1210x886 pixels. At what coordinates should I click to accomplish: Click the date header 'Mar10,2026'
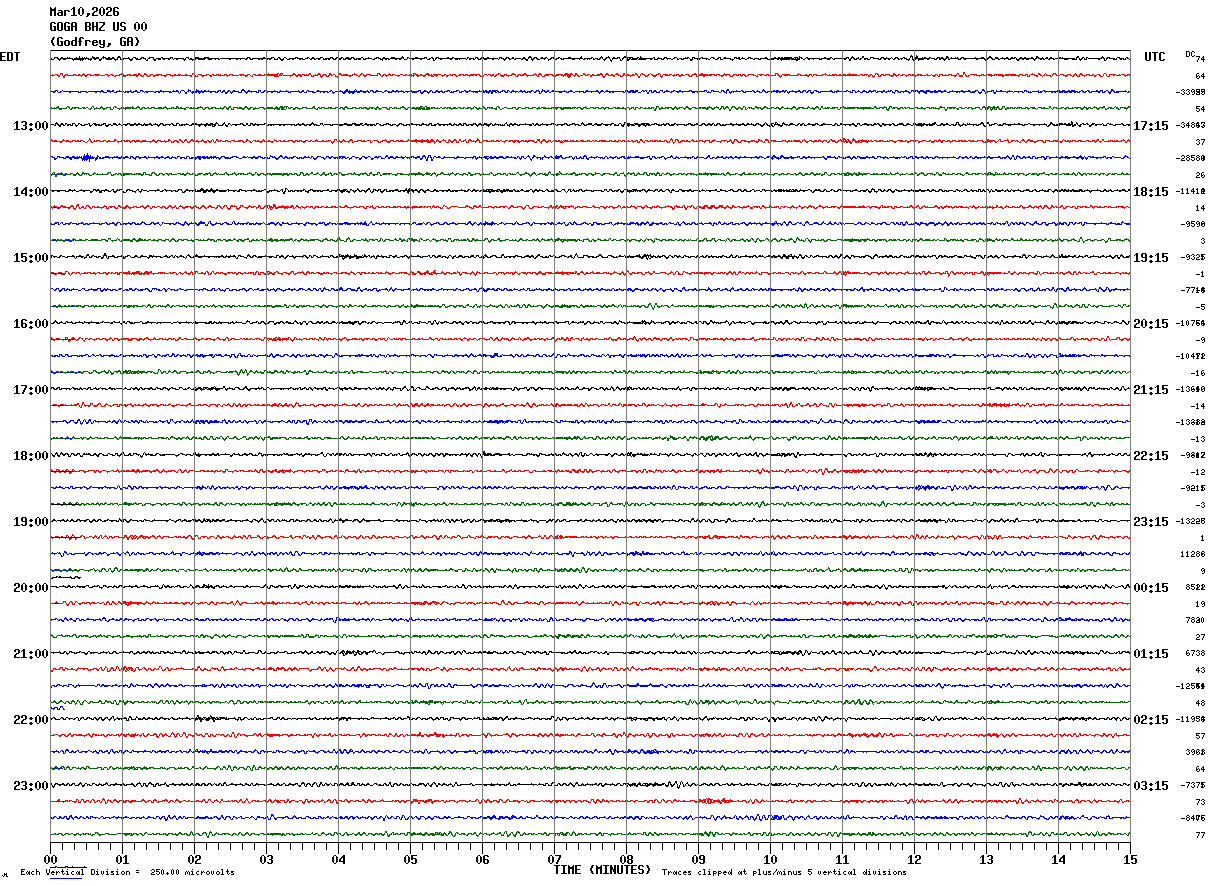click(x=84, y=12)
